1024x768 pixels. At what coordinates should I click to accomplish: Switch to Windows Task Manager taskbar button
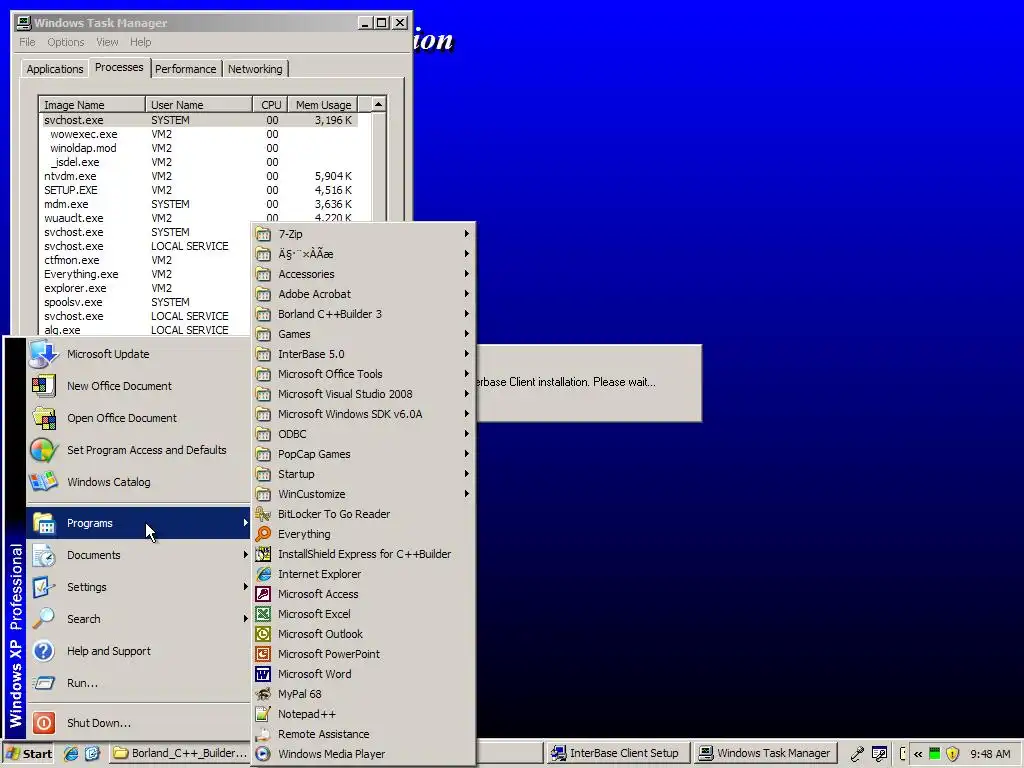765,753
